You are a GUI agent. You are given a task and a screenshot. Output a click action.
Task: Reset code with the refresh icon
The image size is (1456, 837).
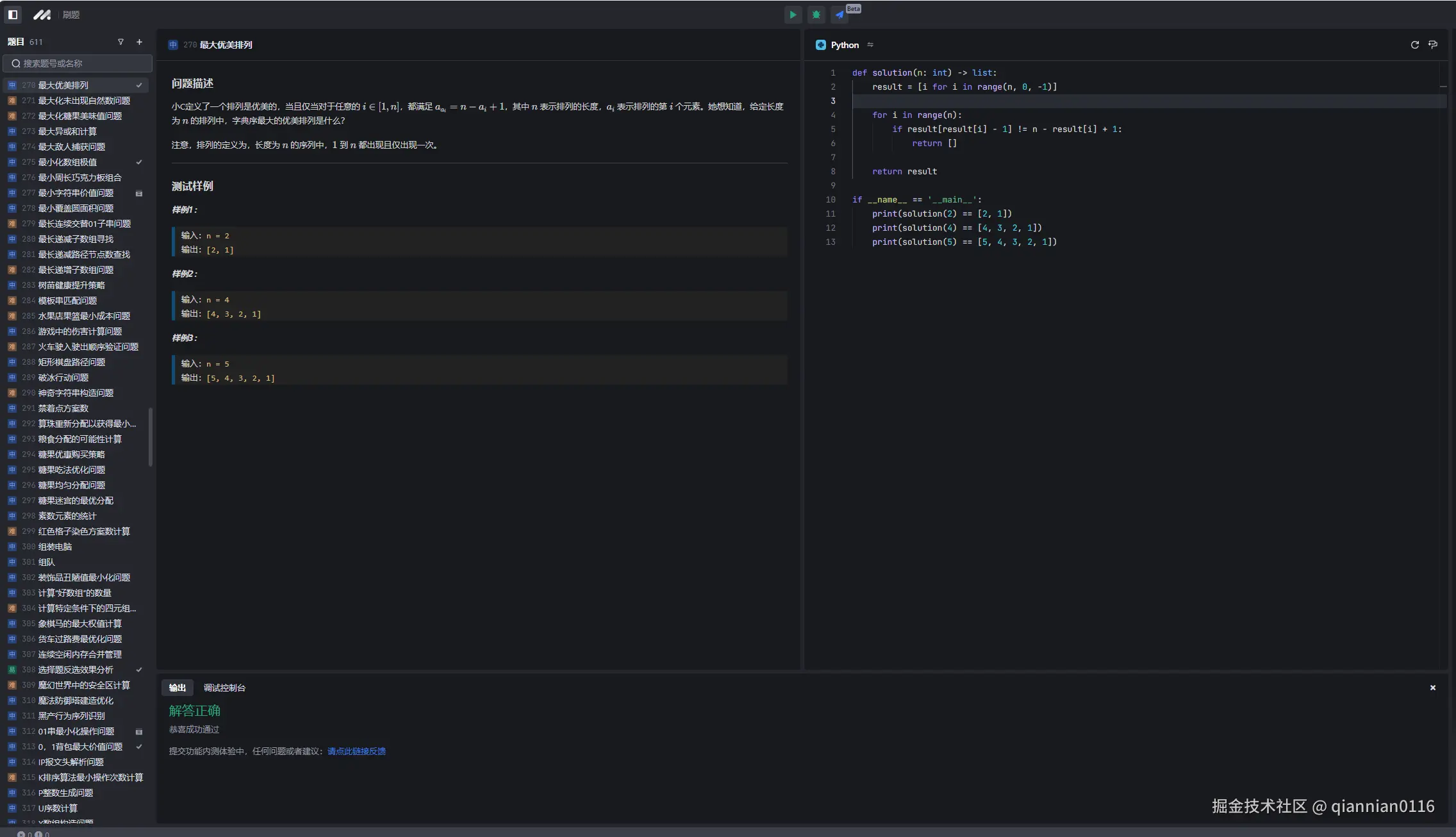point(1414,45)
